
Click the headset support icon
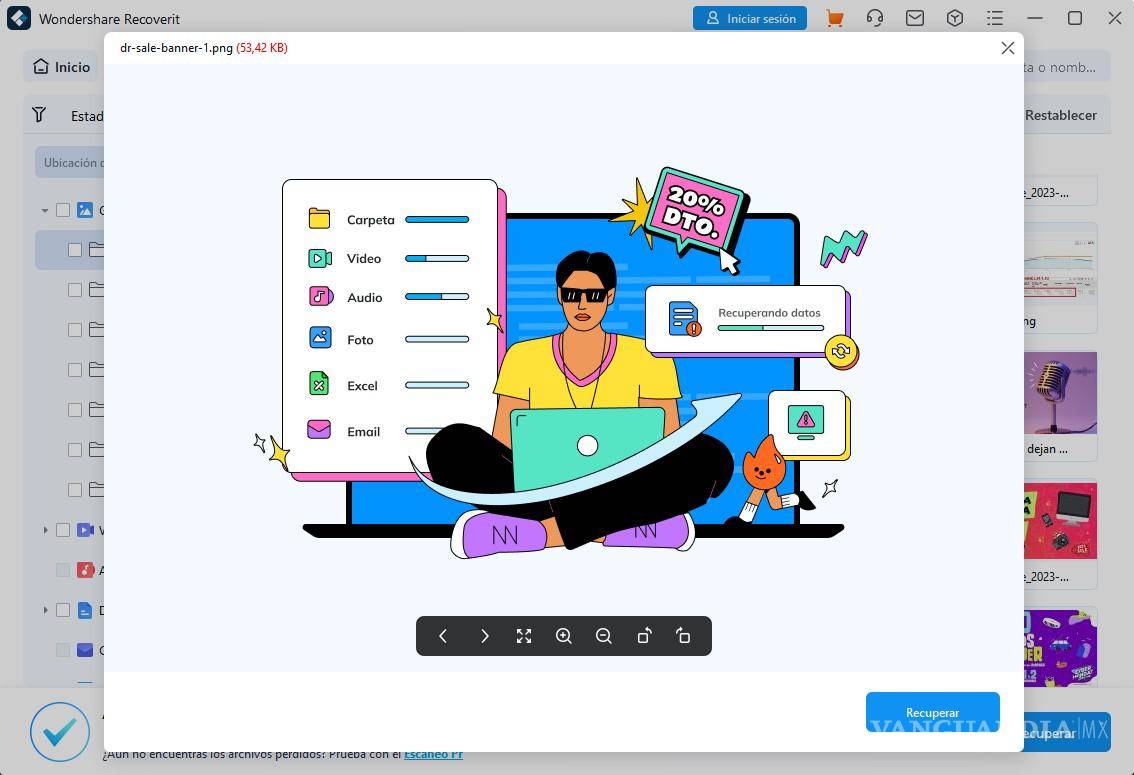tap(874, 18)
